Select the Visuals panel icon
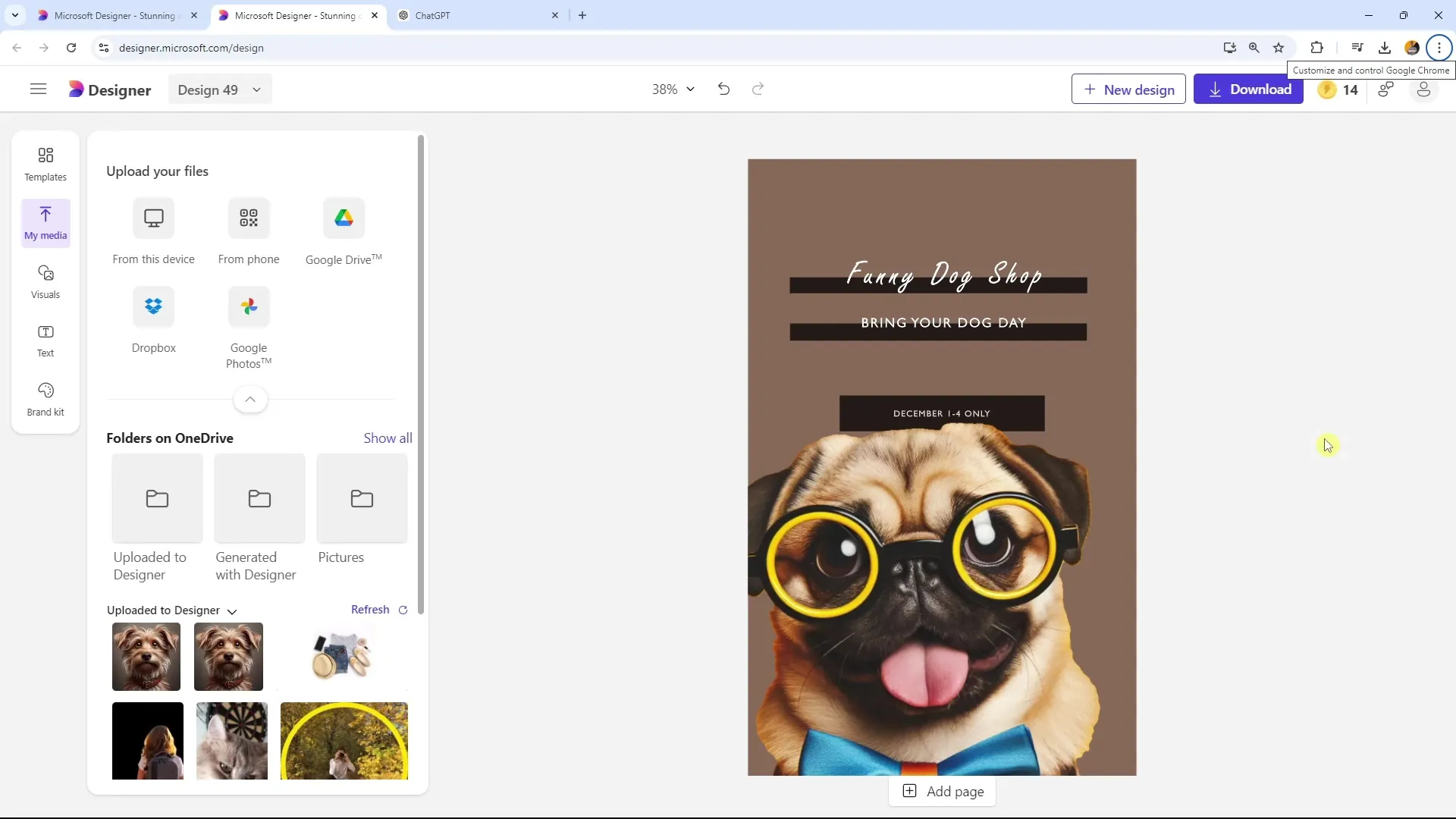 pos(45,281)
